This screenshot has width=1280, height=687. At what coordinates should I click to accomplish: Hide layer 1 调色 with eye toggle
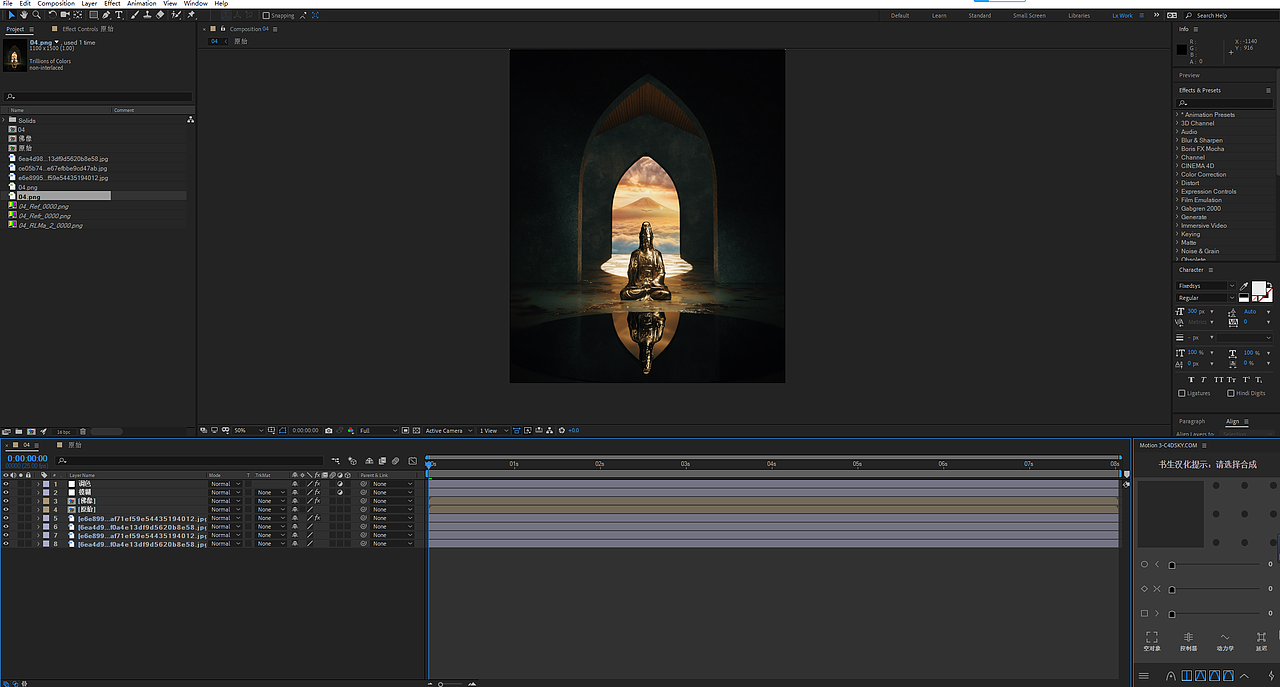coord(6,484)
